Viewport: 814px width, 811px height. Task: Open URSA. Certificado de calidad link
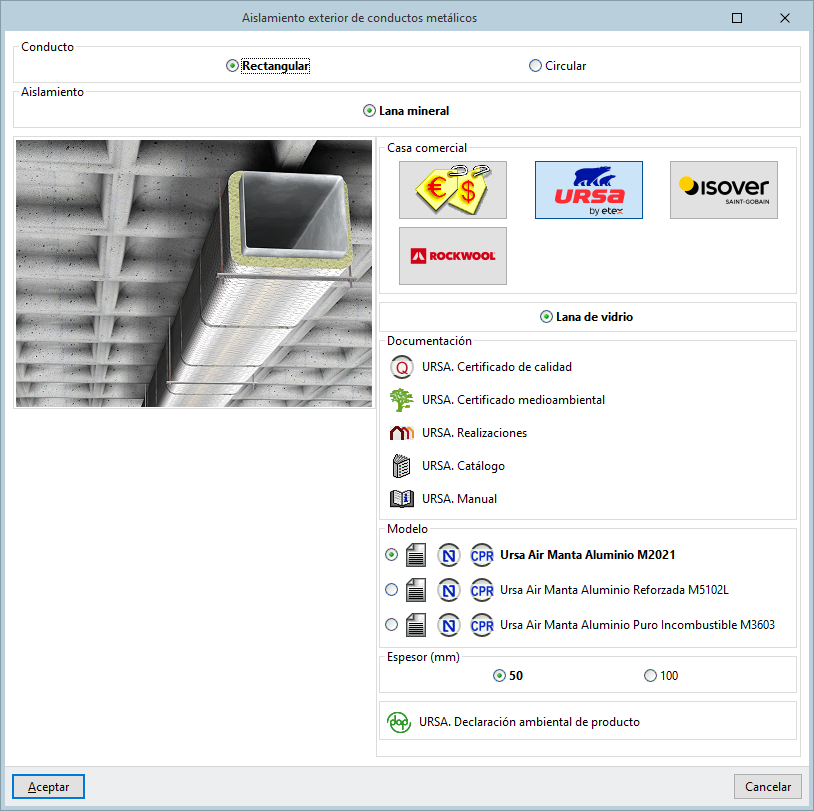497,367
